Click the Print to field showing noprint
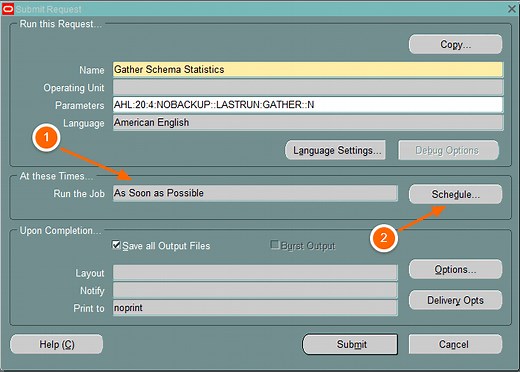The width and height of the screenshot is (520, 372). [255, 308]
